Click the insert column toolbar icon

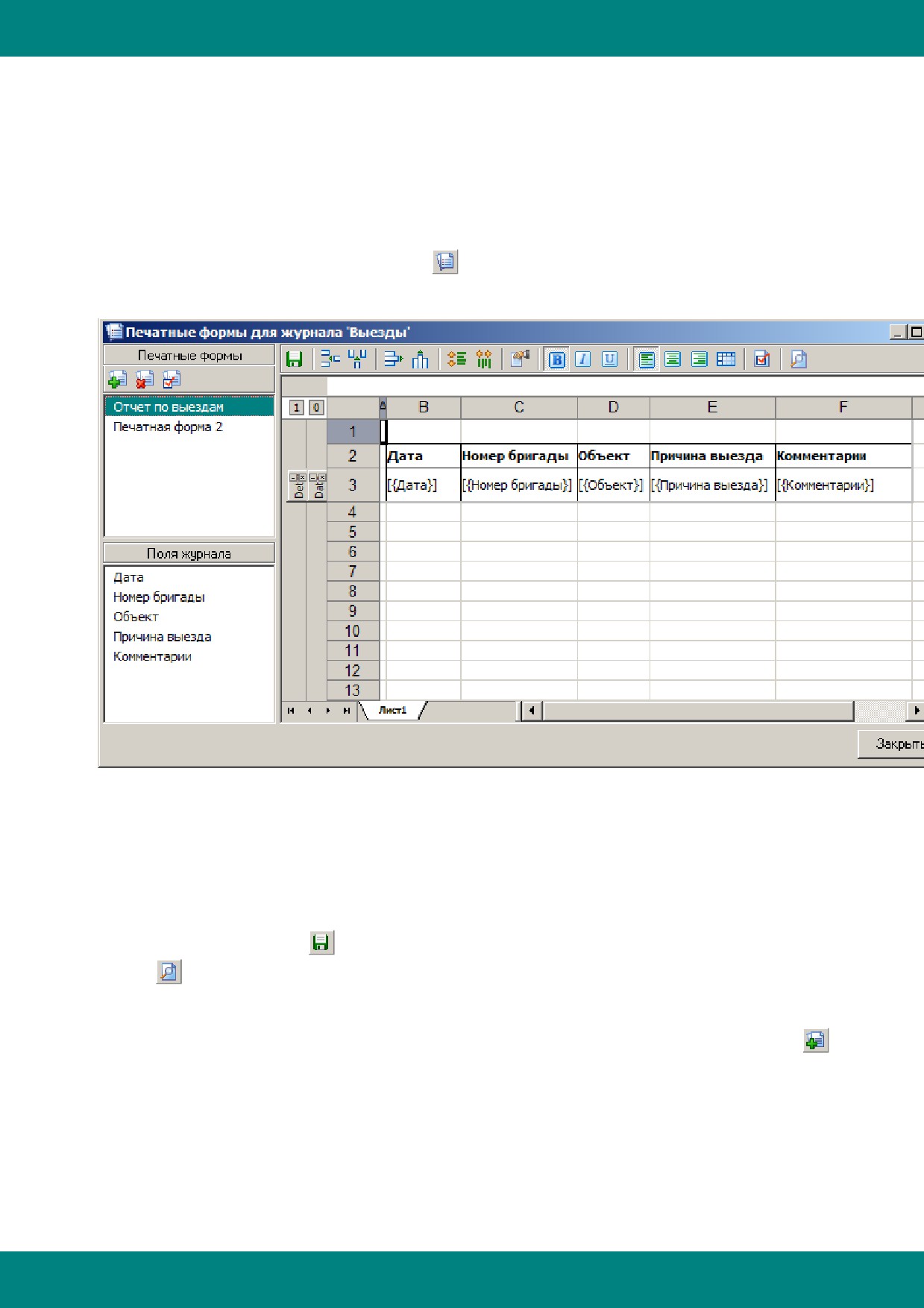tap(357, 359)
